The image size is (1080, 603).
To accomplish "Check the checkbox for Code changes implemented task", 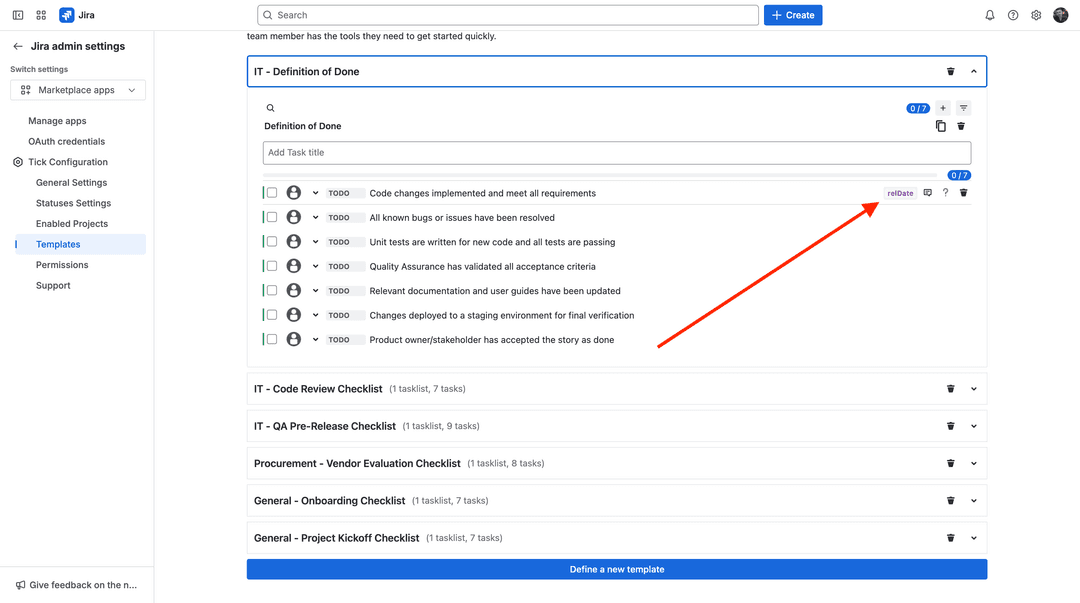I will (272, 192).
